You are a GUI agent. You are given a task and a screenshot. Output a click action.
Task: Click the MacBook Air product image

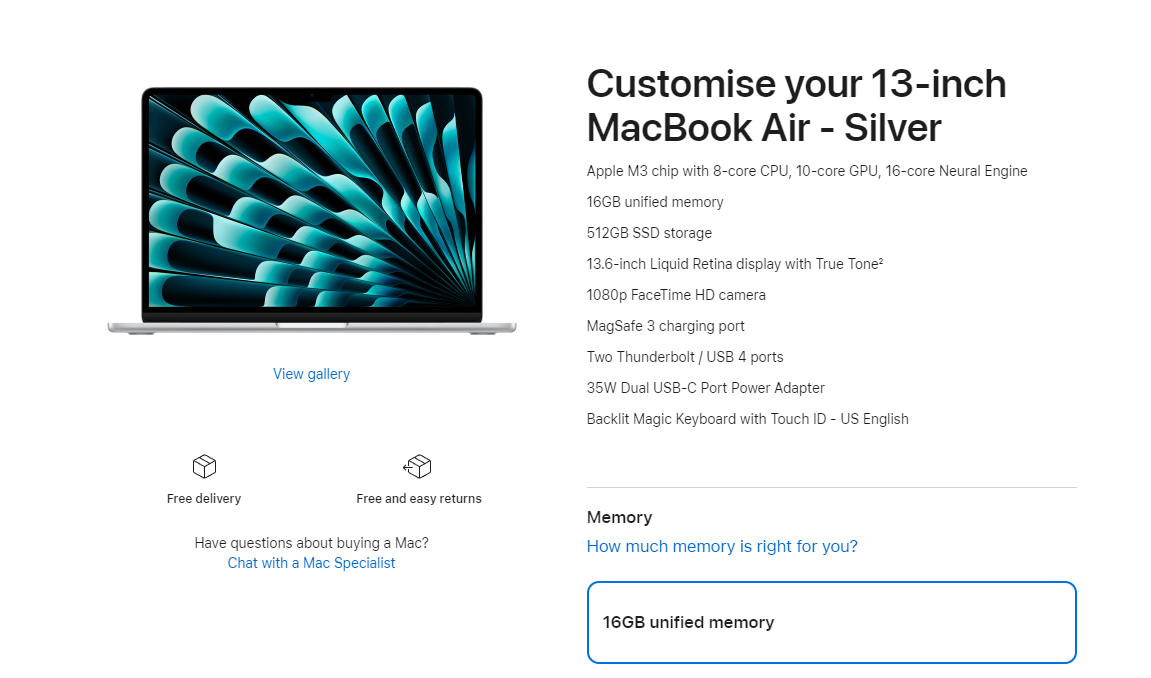pos(312,211)
